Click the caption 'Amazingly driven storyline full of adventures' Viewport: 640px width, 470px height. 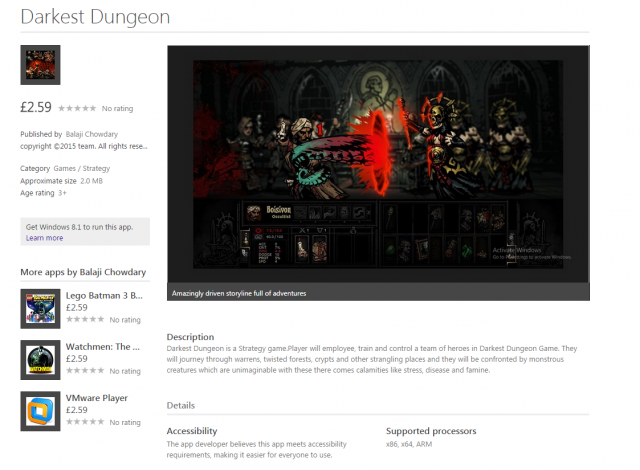pos(239,293)
